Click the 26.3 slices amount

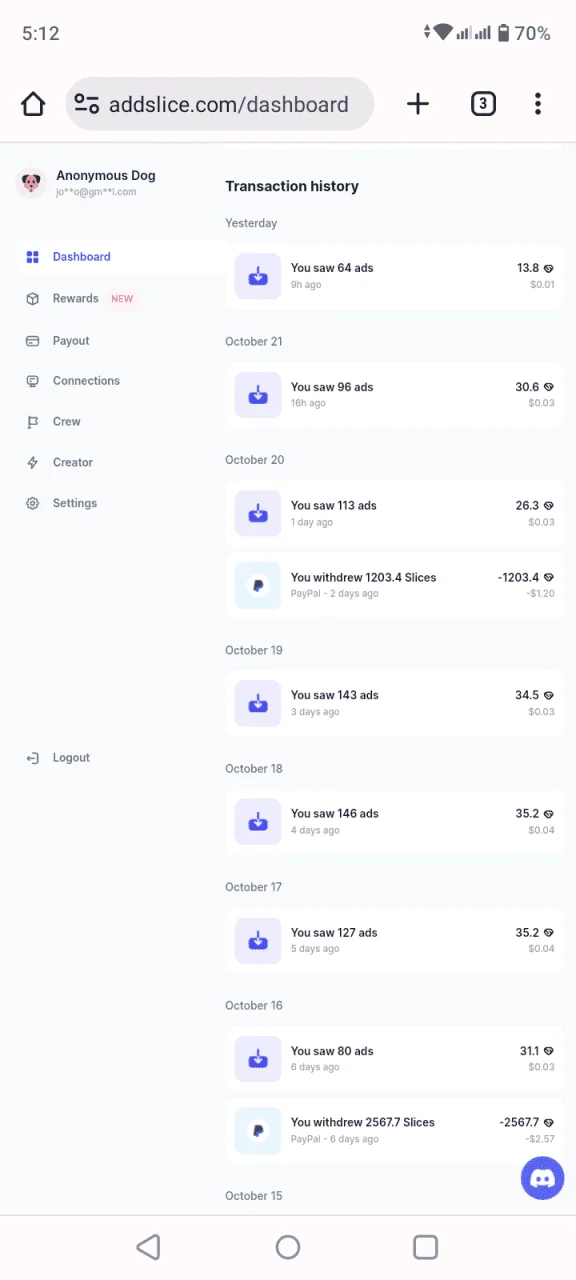click(527, 506)
